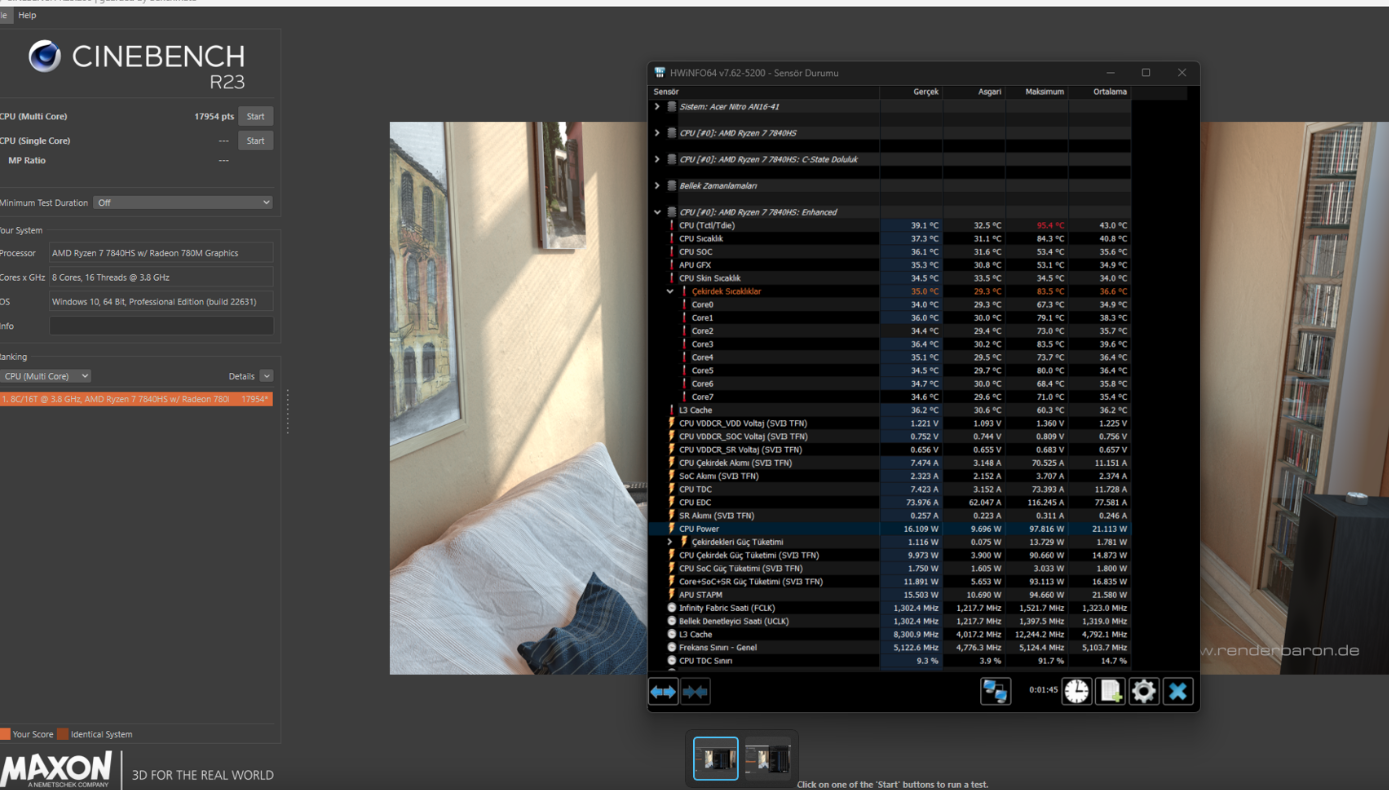Image resolution: width=1389 pixels, height=790 pixels.
Task: Open the CPU (Multi Core) ranking dropdown
Action: (45, 376)
